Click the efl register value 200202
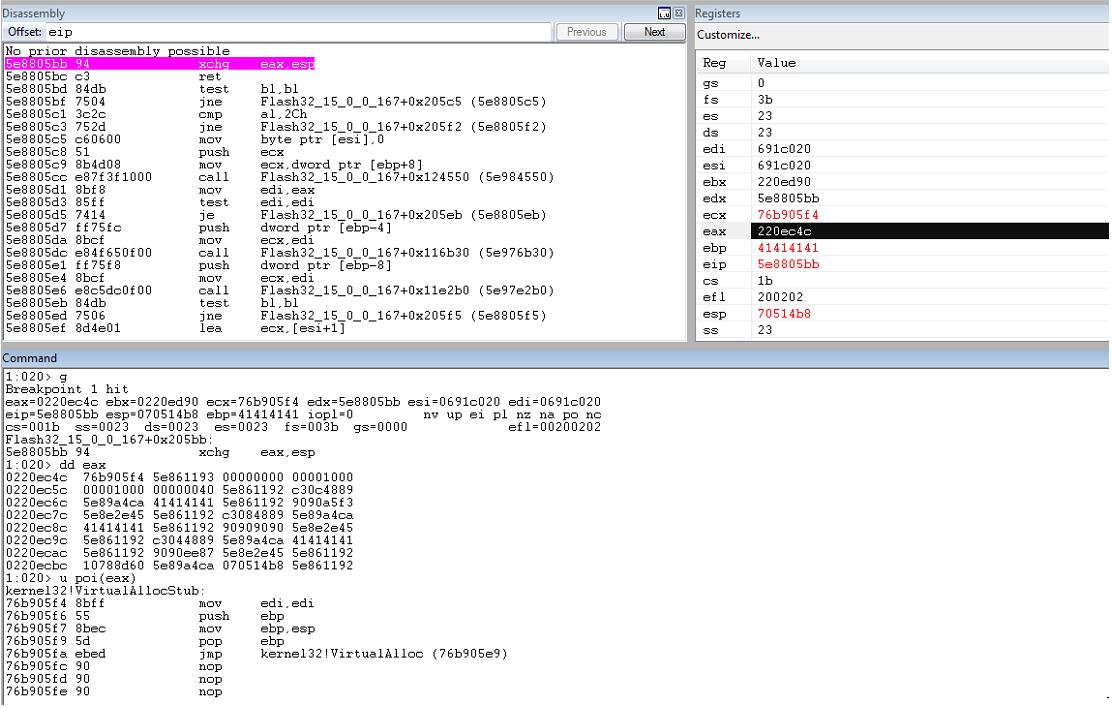 [780, 297]
